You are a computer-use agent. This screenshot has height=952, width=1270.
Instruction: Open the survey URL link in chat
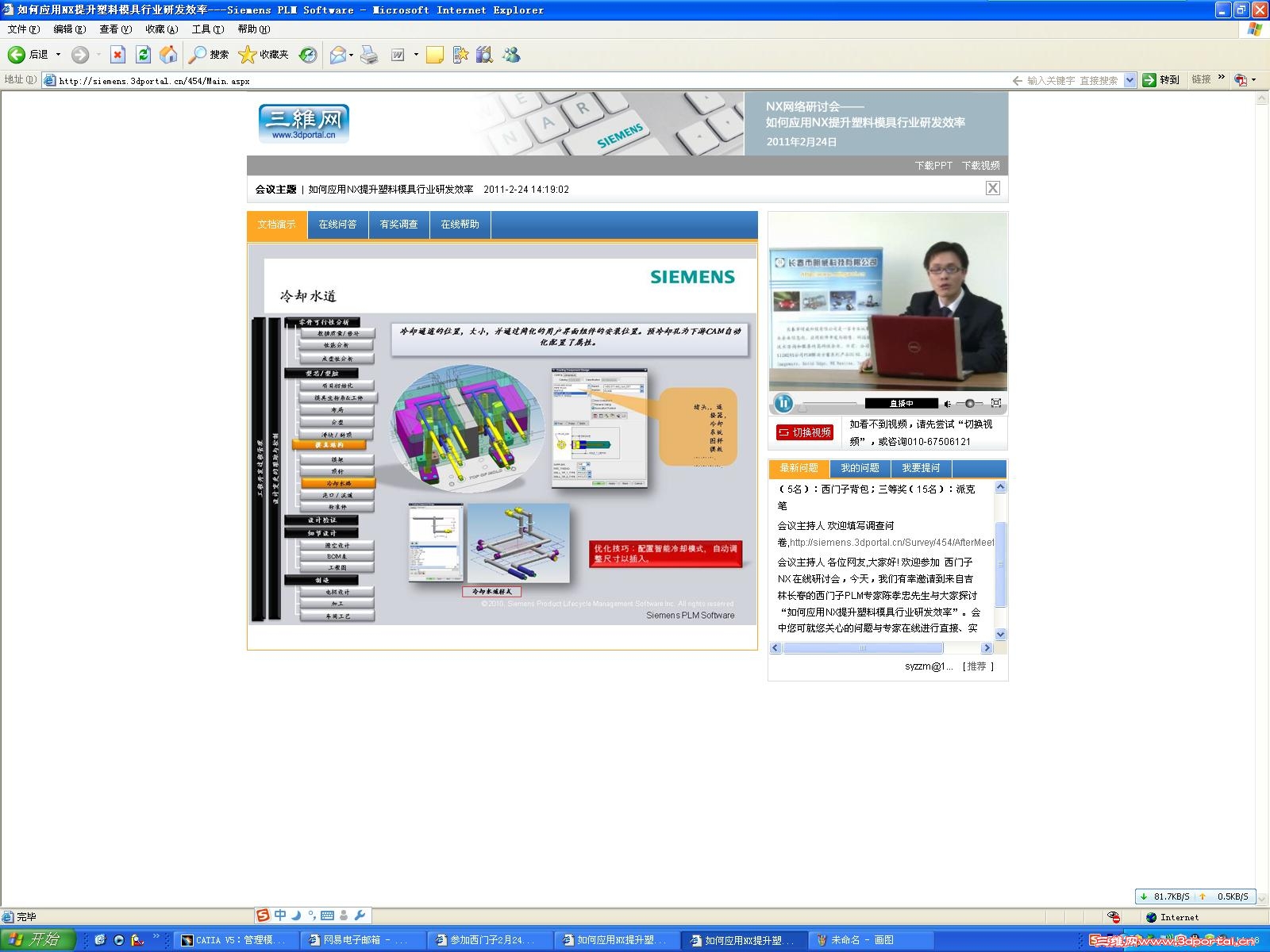(892, 543)
